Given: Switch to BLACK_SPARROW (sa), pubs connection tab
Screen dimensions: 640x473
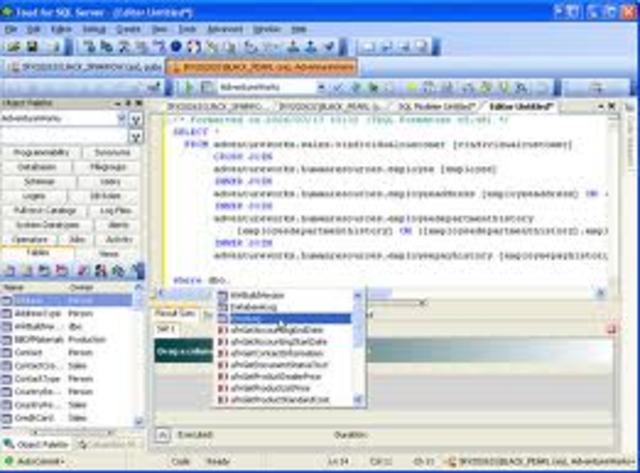Looking at the screenshot, I should coord(85,67).
